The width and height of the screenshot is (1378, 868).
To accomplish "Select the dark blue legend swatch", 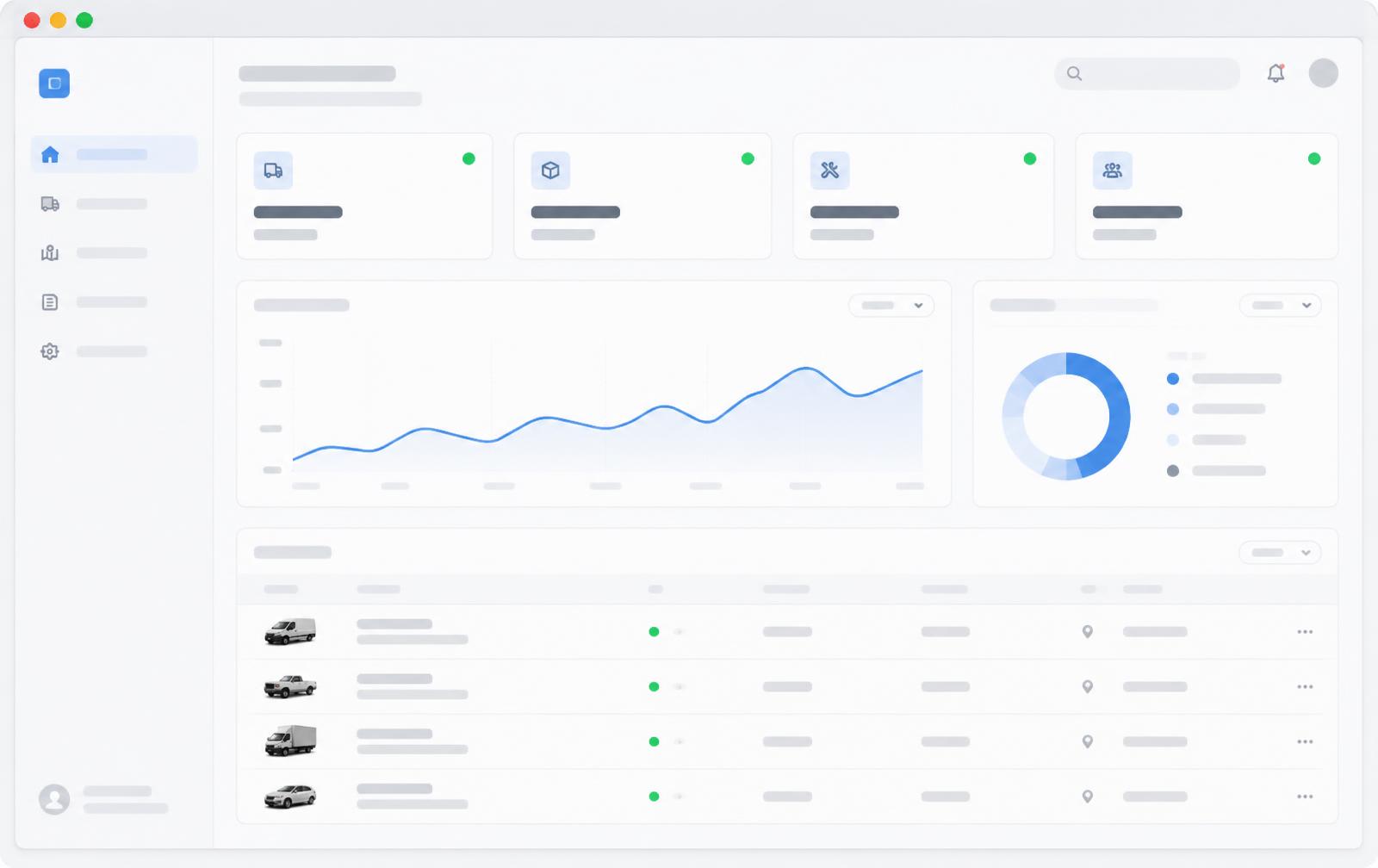I will point(1173,379).
